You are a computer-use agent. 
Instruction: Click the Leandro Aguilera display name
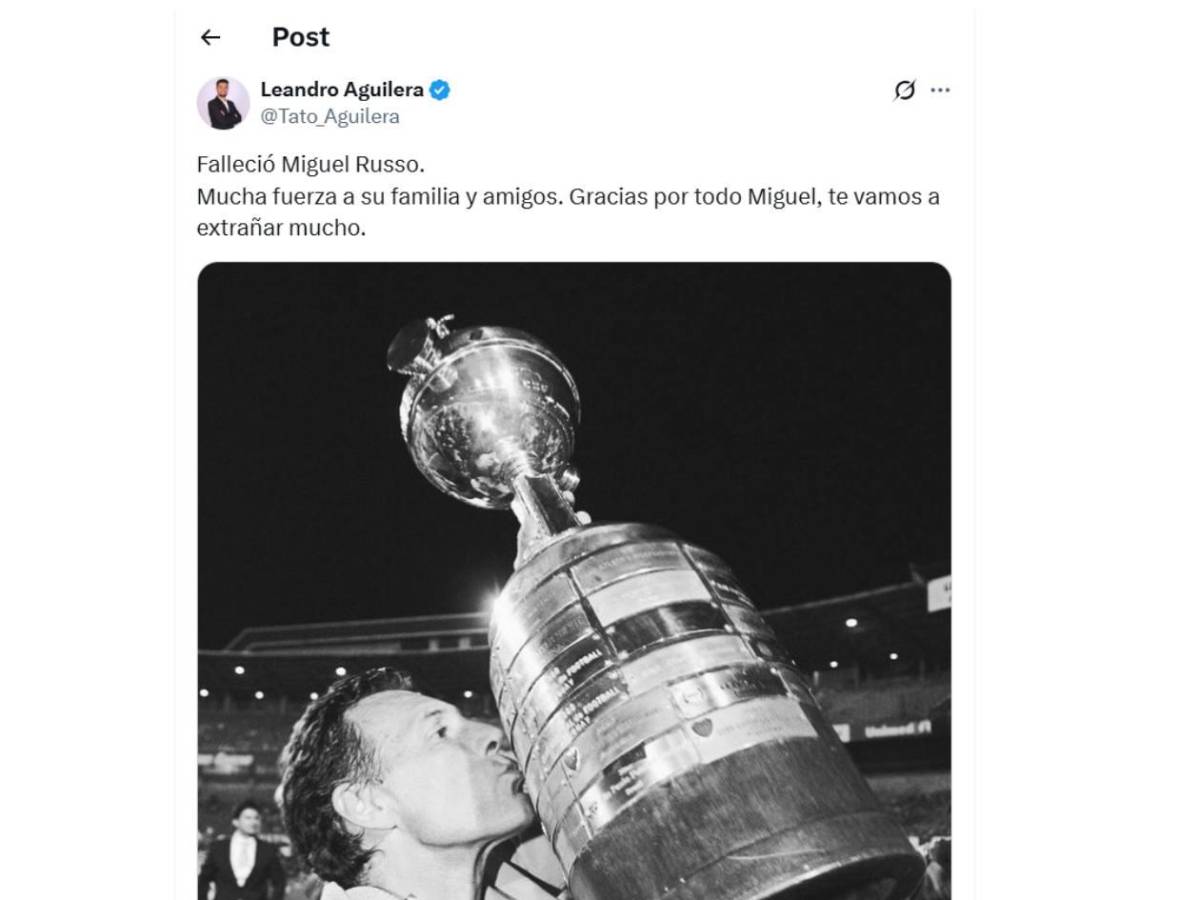(x=340, y=89)
